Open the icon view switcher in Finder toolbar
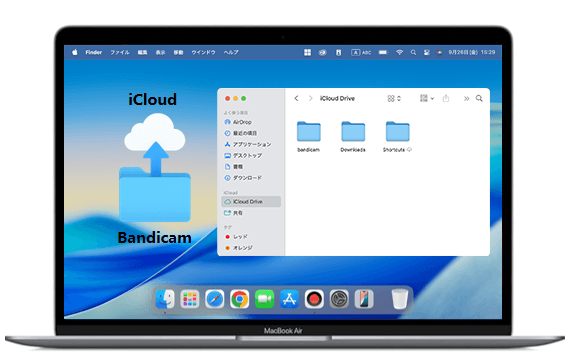This screenshot has width=570, height=360. (394, 98)
